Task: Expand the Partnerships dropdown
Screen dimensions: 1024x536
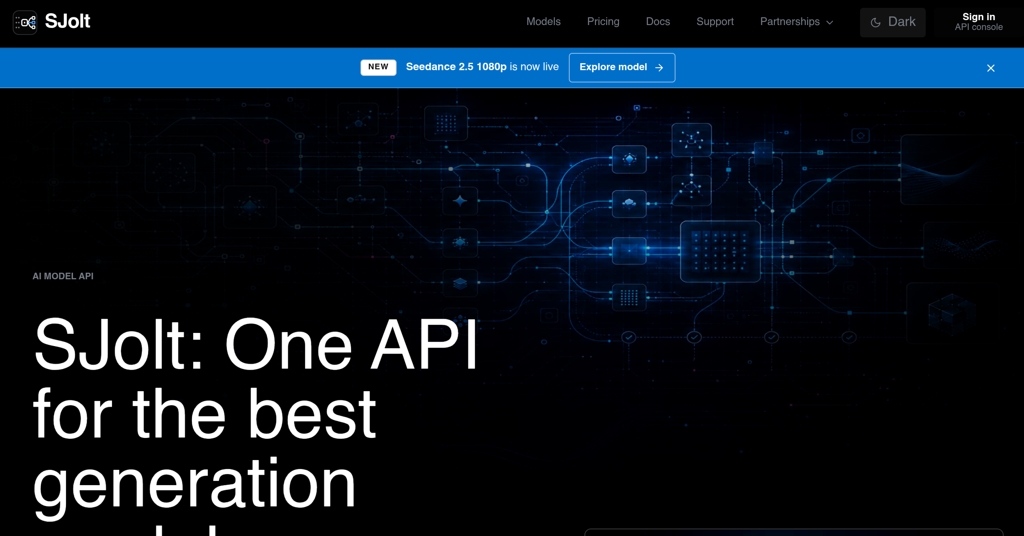Action: click(796, 22)
